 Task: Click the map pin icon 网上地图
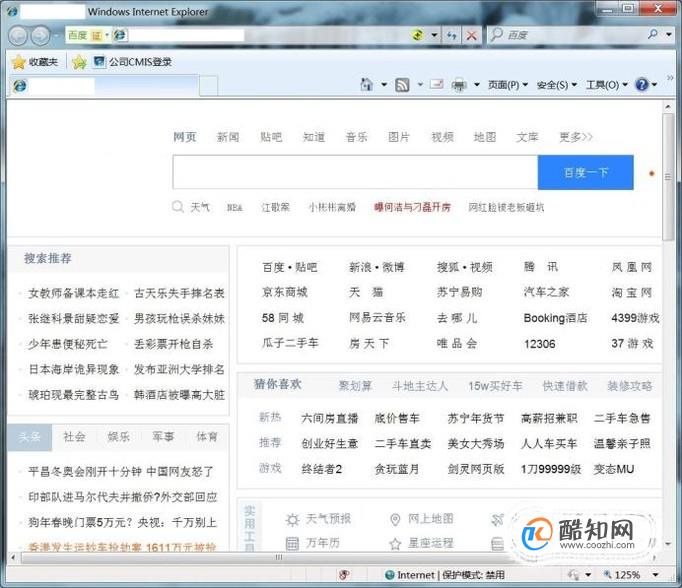click(x=395, y=519)
